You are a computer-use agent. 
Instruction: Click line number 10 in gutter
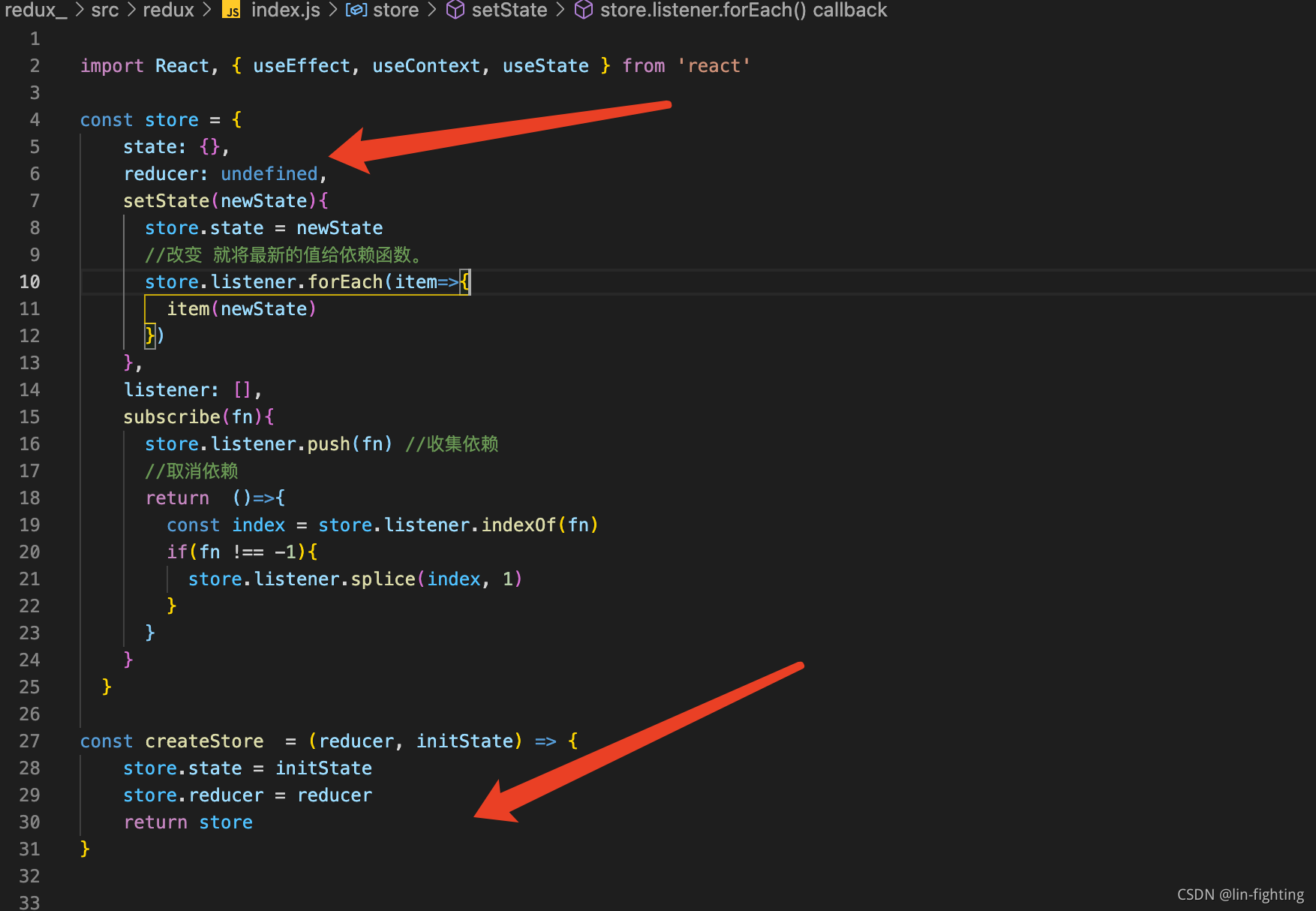tap(30, 282)
